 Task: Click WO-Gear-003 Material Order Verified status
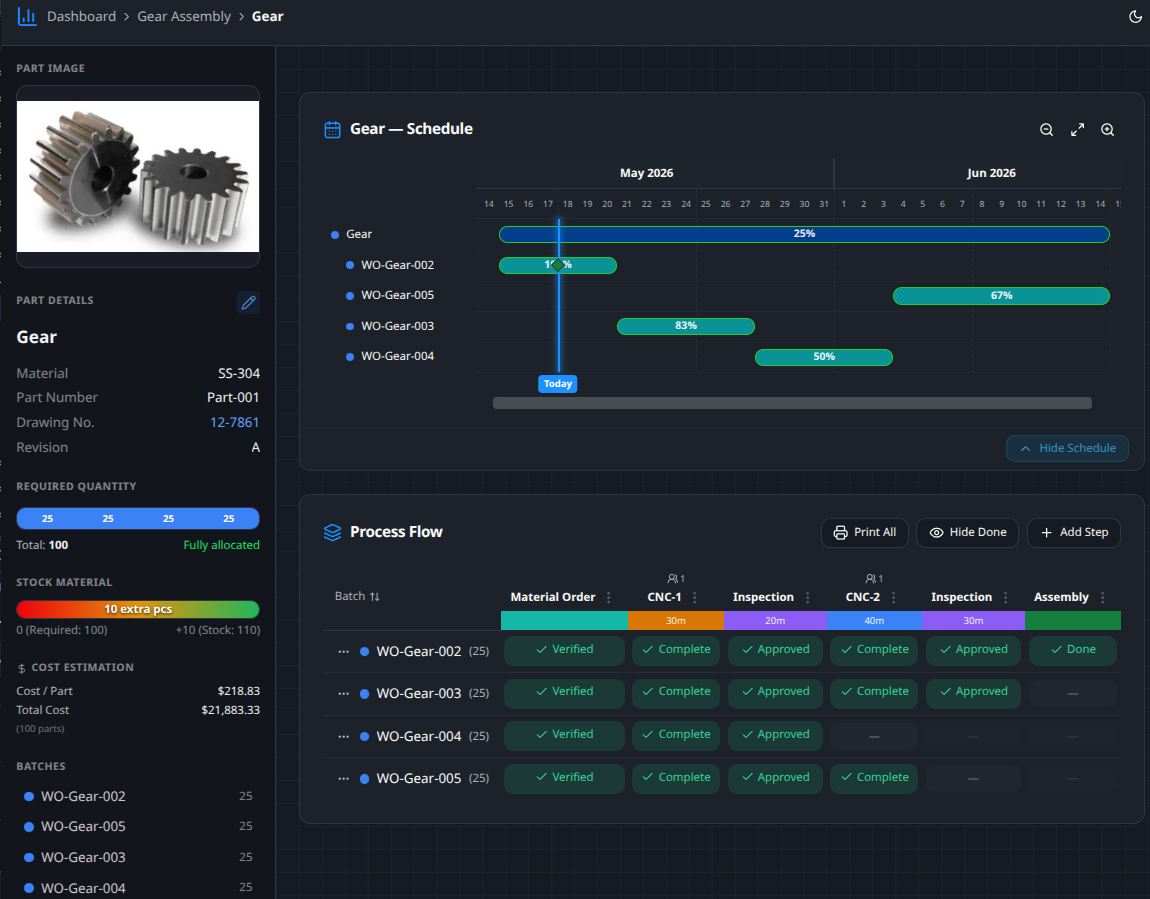(564, 693)
